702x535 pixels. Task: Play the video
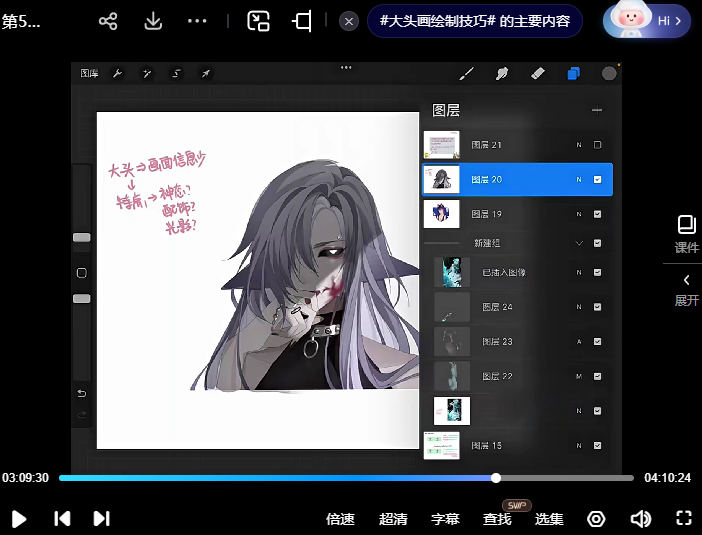pos(19,518)
